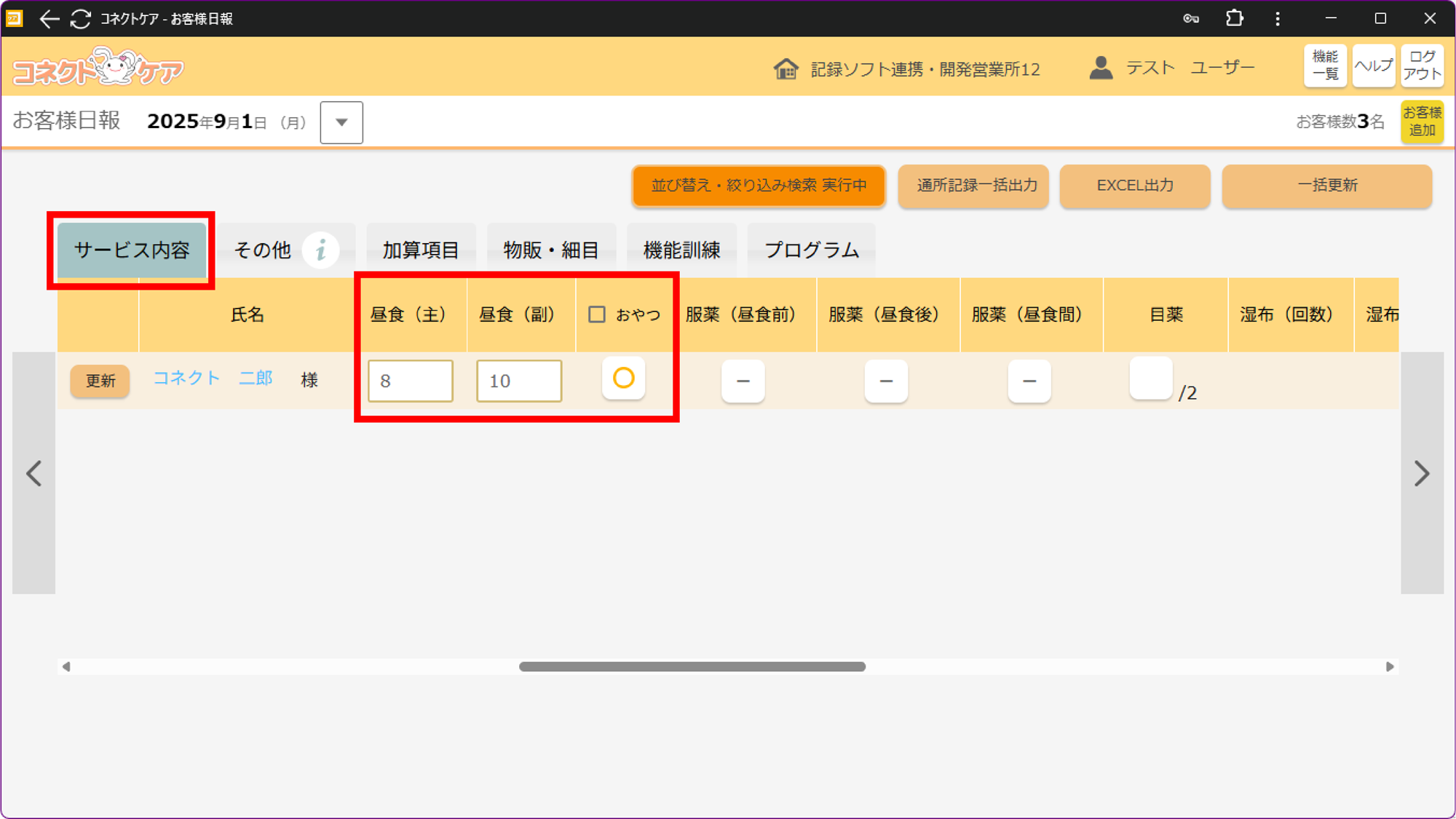
Task: Click the EXCEL出力 button
Action: pyautogui.click(x=1135, y=186)
